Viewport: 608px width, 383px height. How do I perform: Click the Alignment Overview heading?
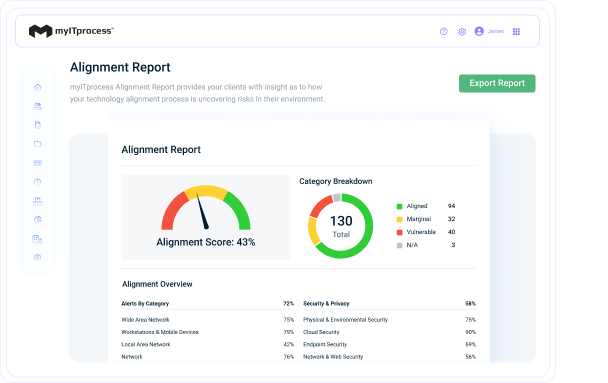coord(157,284)
